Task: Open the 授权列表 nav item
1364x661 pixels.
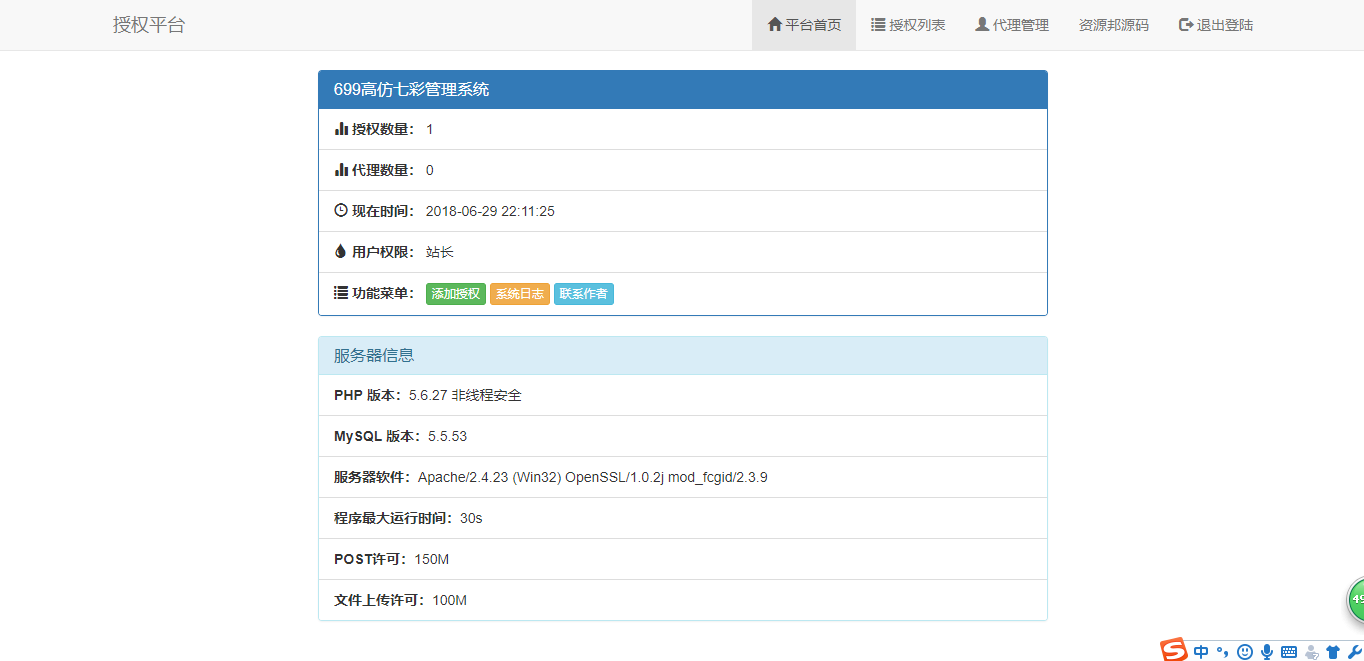Action: [908, 25]
